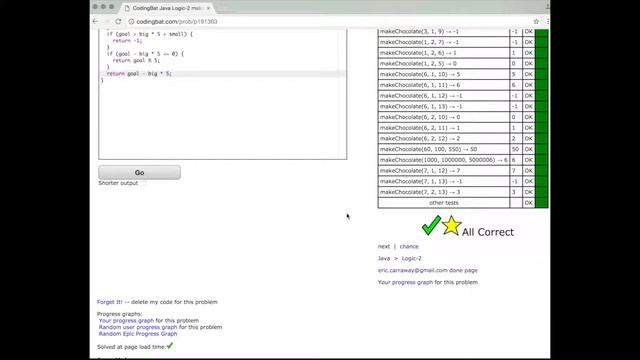
Task: Select the CodingBat Java Logic-2 tab
Action: (167, 8)
